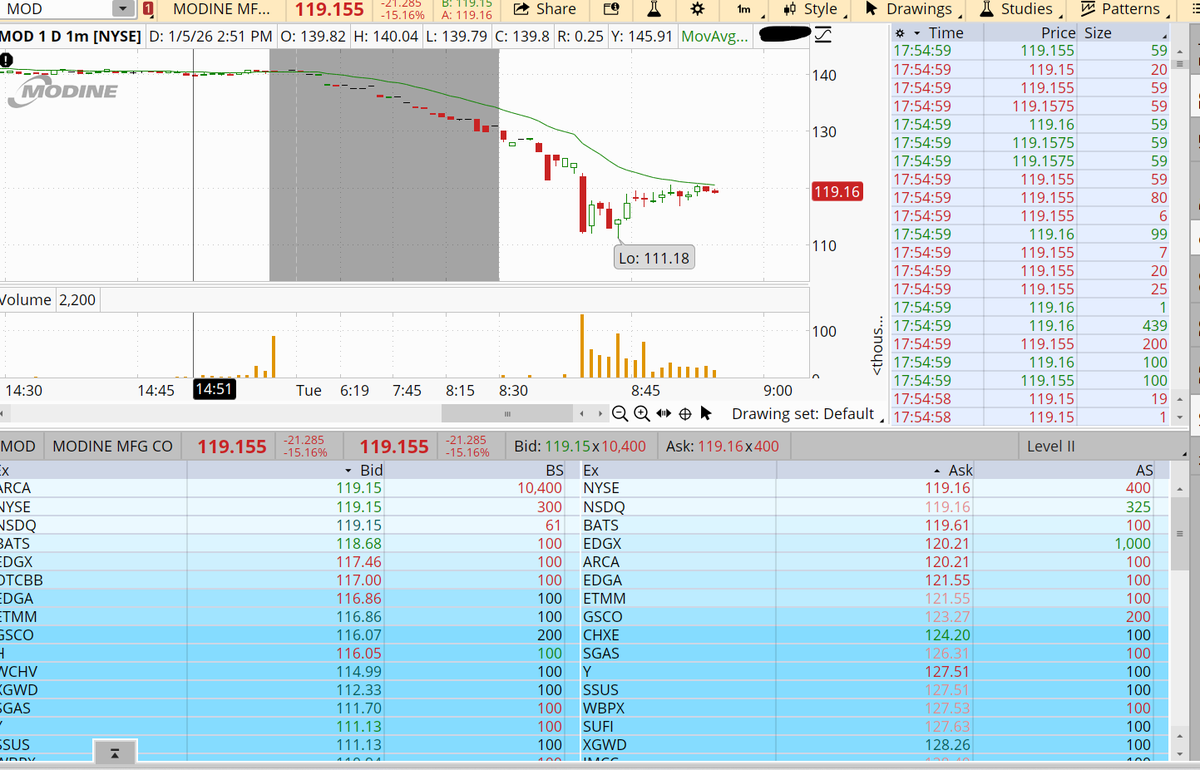This screenshot has height=770, width=1200.
Task: Open the Studies menu
Action: (x=1016, y=9)
